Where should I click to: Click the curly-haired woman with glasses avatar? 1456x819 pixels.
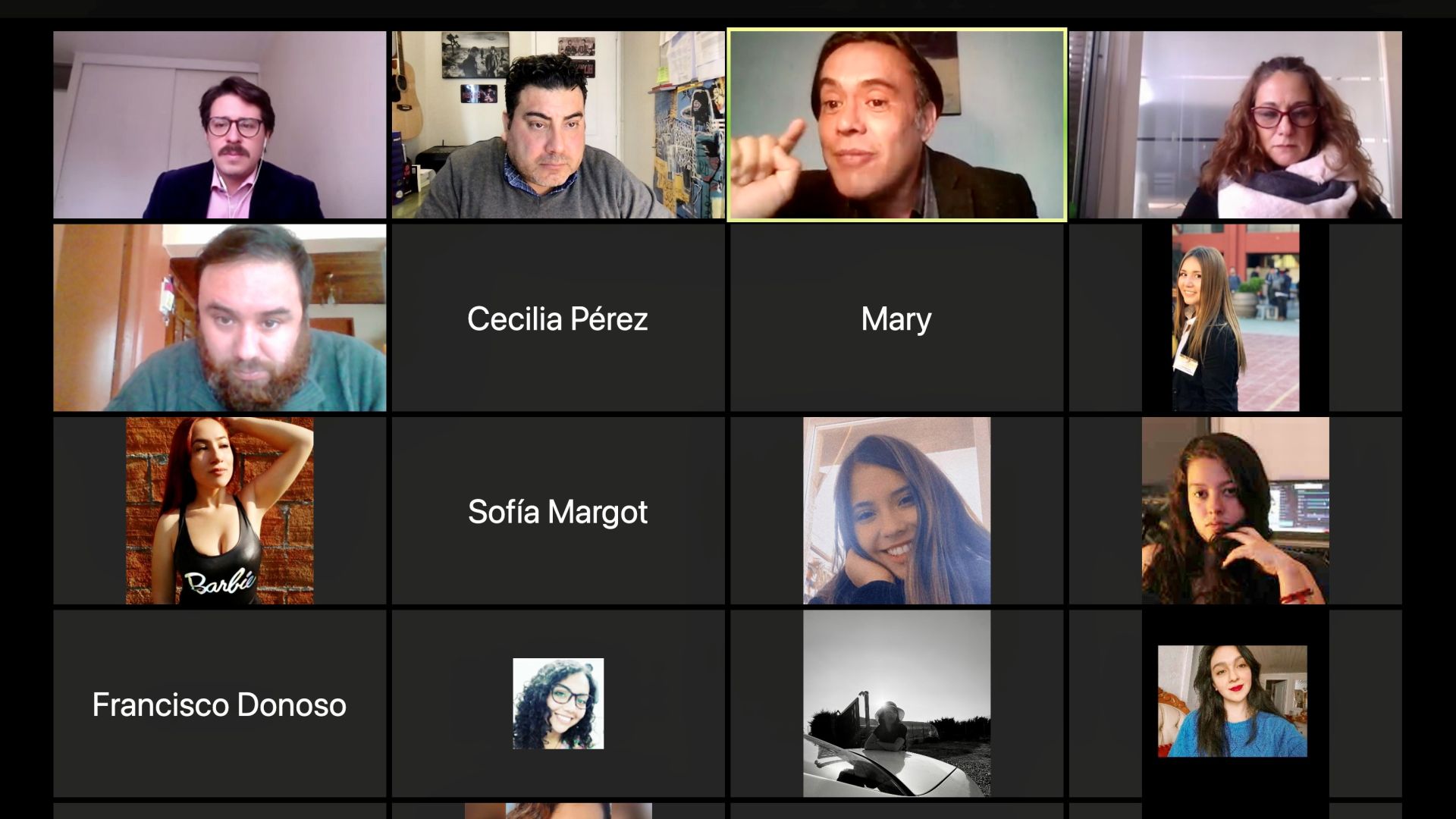[558, 704]
